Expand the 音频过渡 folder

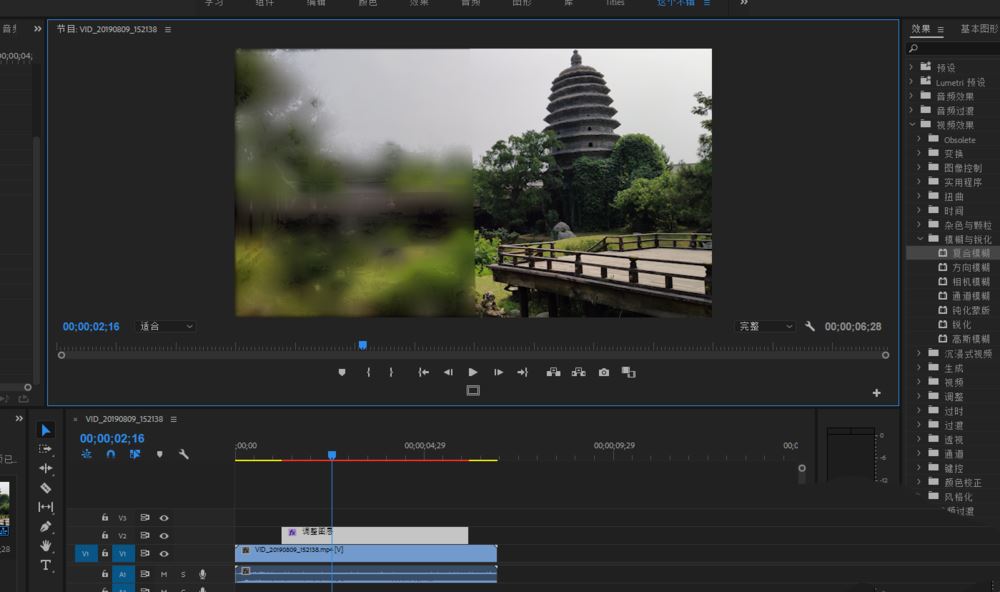point(911,110)
